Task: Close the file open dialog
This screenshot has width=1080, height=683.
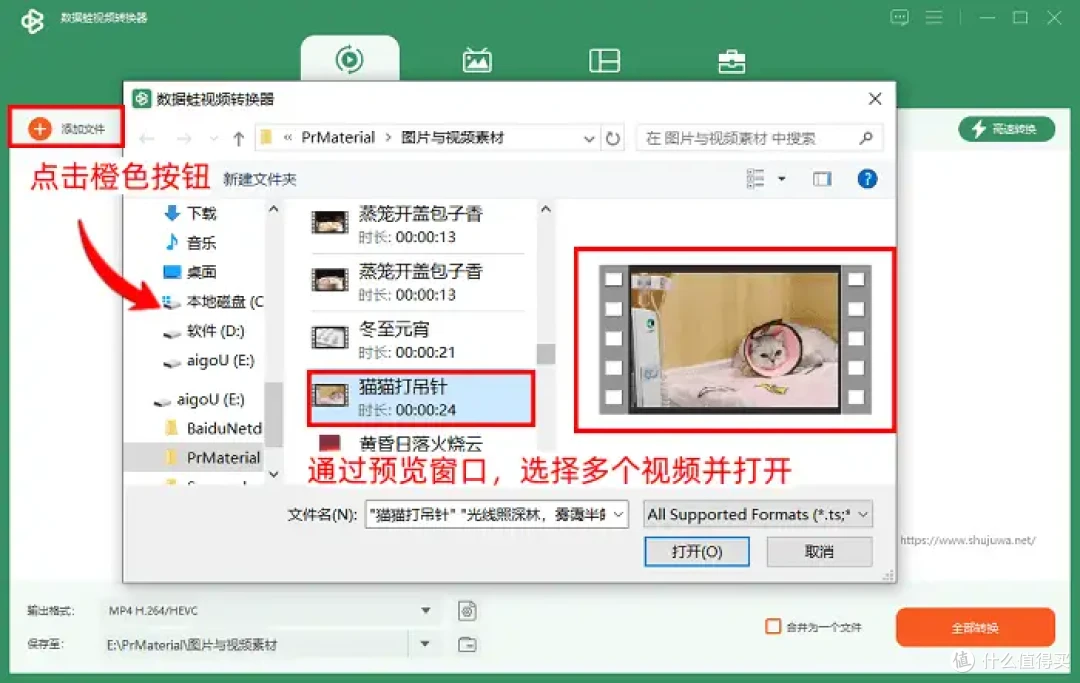Action: point(875,99)
